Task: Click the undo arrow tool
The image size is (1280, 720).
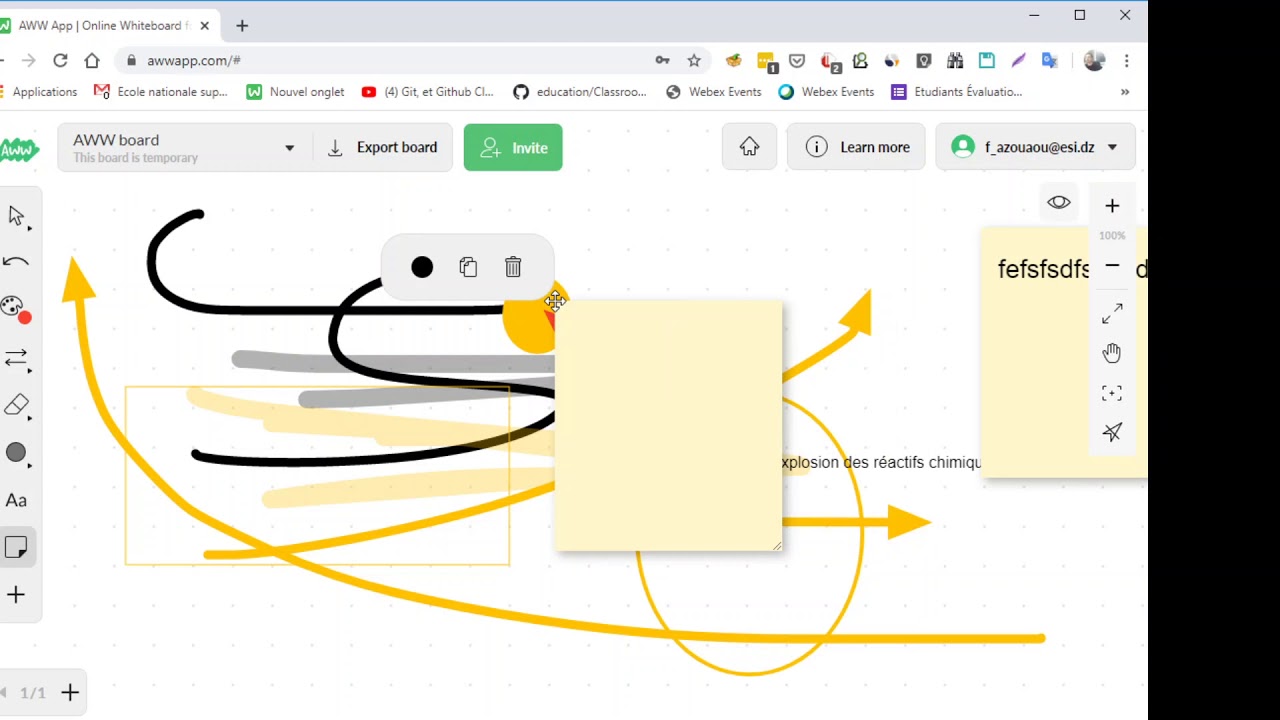Action: [16, 262]
